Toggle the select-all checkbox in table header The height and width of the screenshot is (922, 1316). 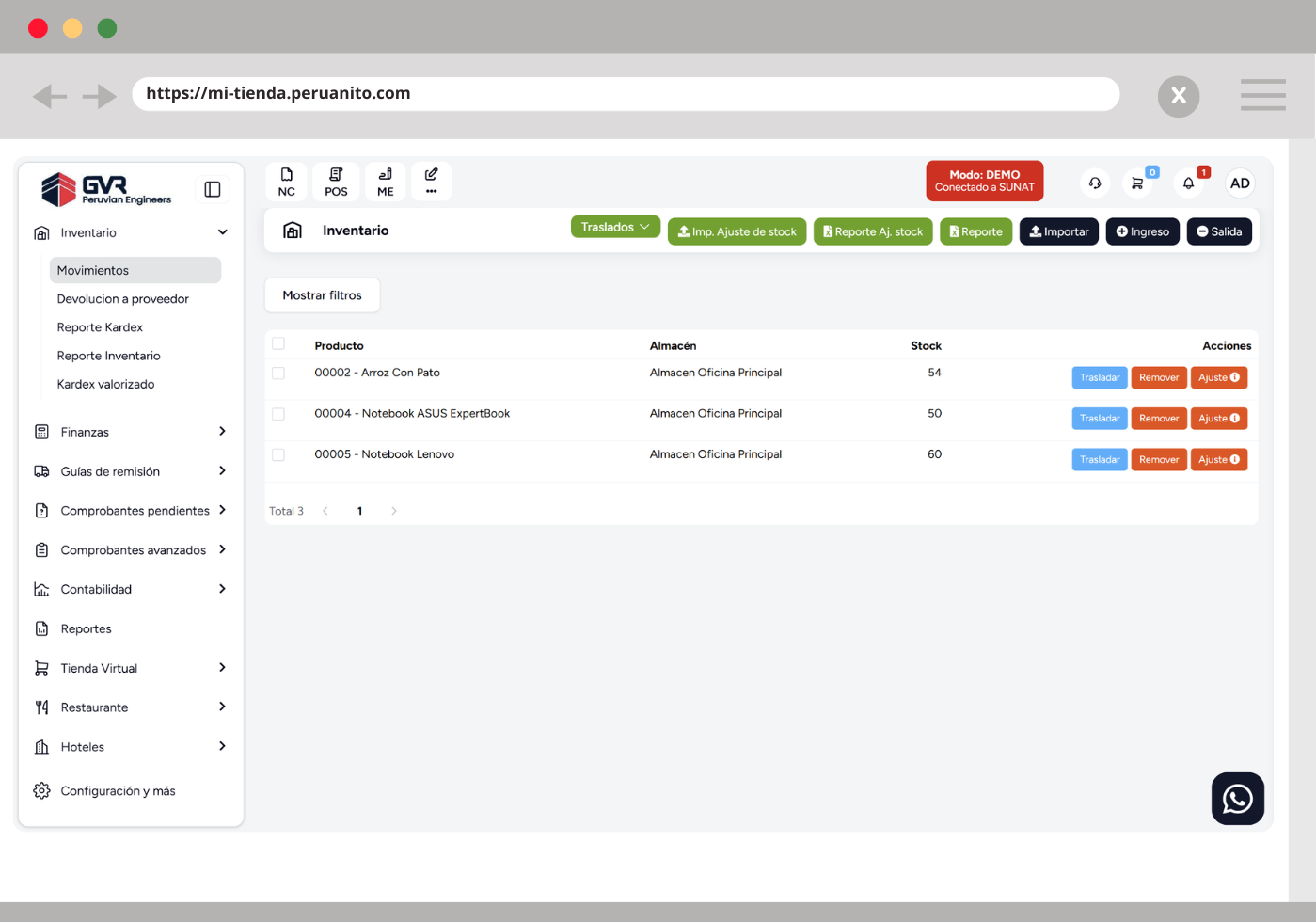(278, 343)
